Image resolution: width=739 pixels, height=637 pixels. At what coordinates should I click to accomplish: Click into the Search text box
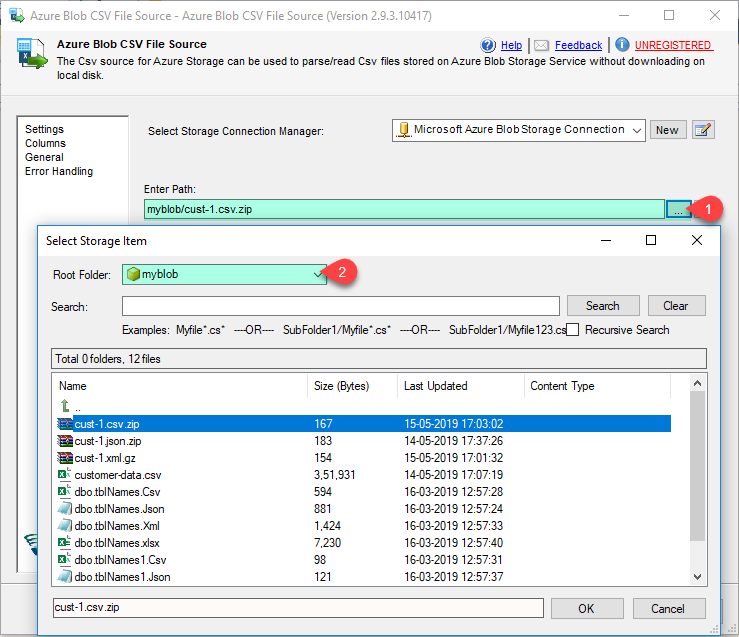341,306
